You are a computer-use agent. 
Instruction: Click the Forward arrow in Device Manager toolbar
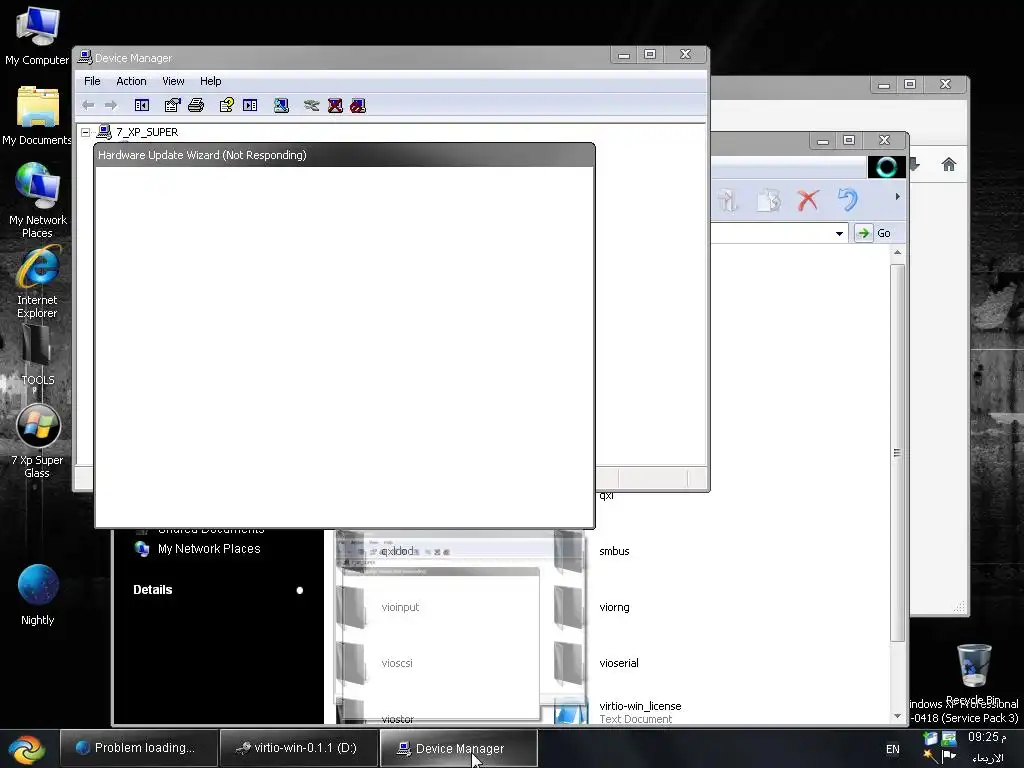(111, 105)
